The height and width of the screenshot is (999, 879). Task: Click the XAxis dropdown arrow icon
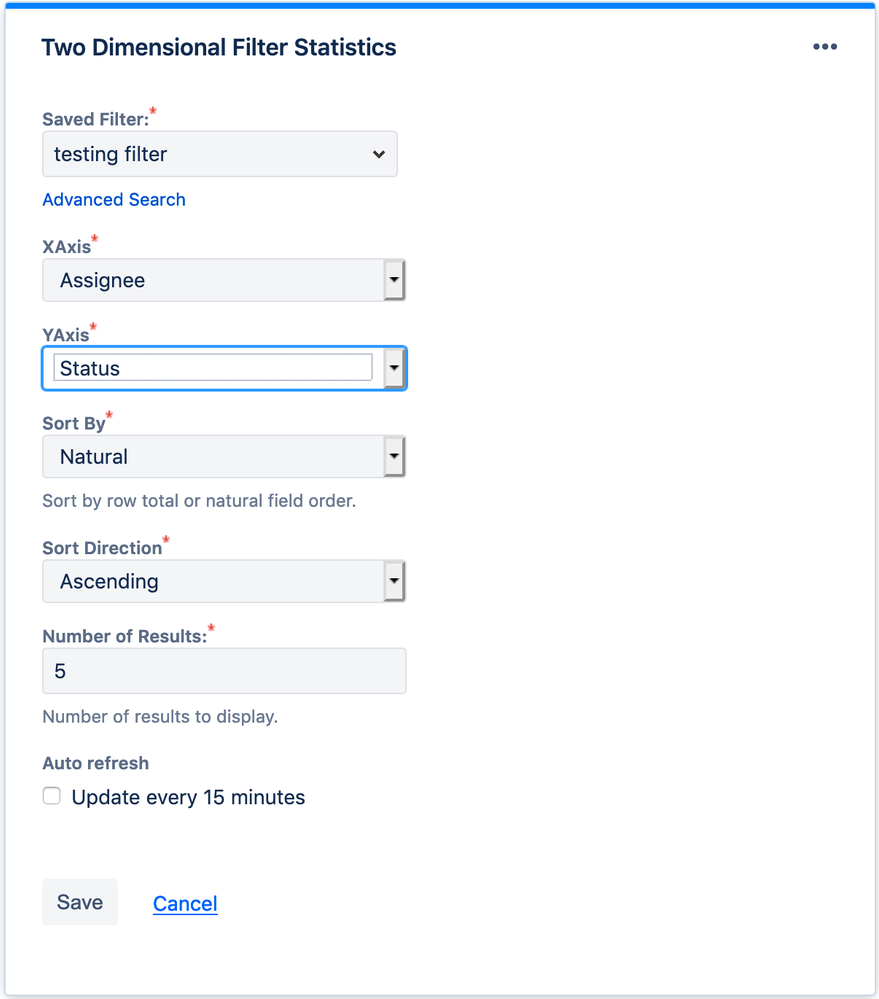(x=394, y=280)
